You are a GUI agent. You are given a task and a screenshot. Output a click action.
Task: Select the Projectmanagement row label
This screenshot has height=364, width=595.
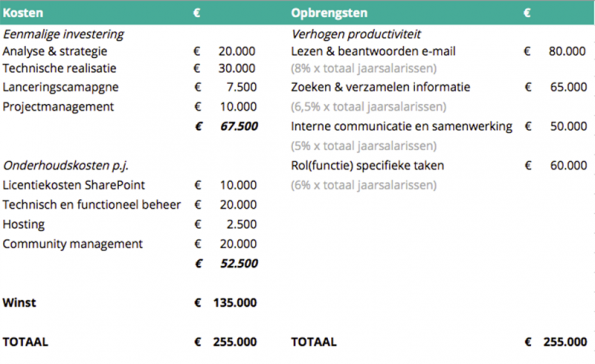[58, 107]
